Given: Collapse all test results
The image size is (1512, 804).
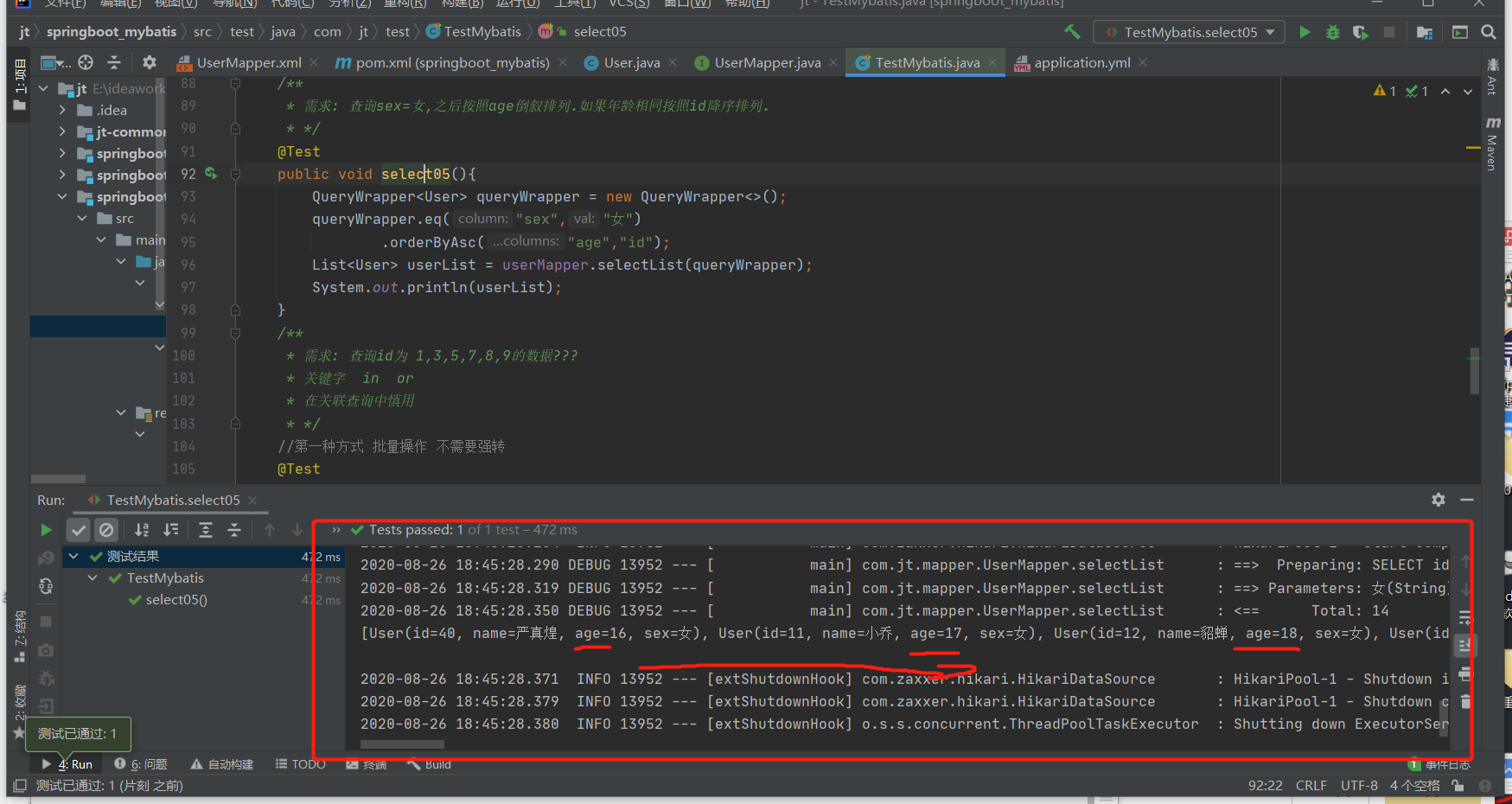Looking at the screenshot, I should tap(234, 530).
